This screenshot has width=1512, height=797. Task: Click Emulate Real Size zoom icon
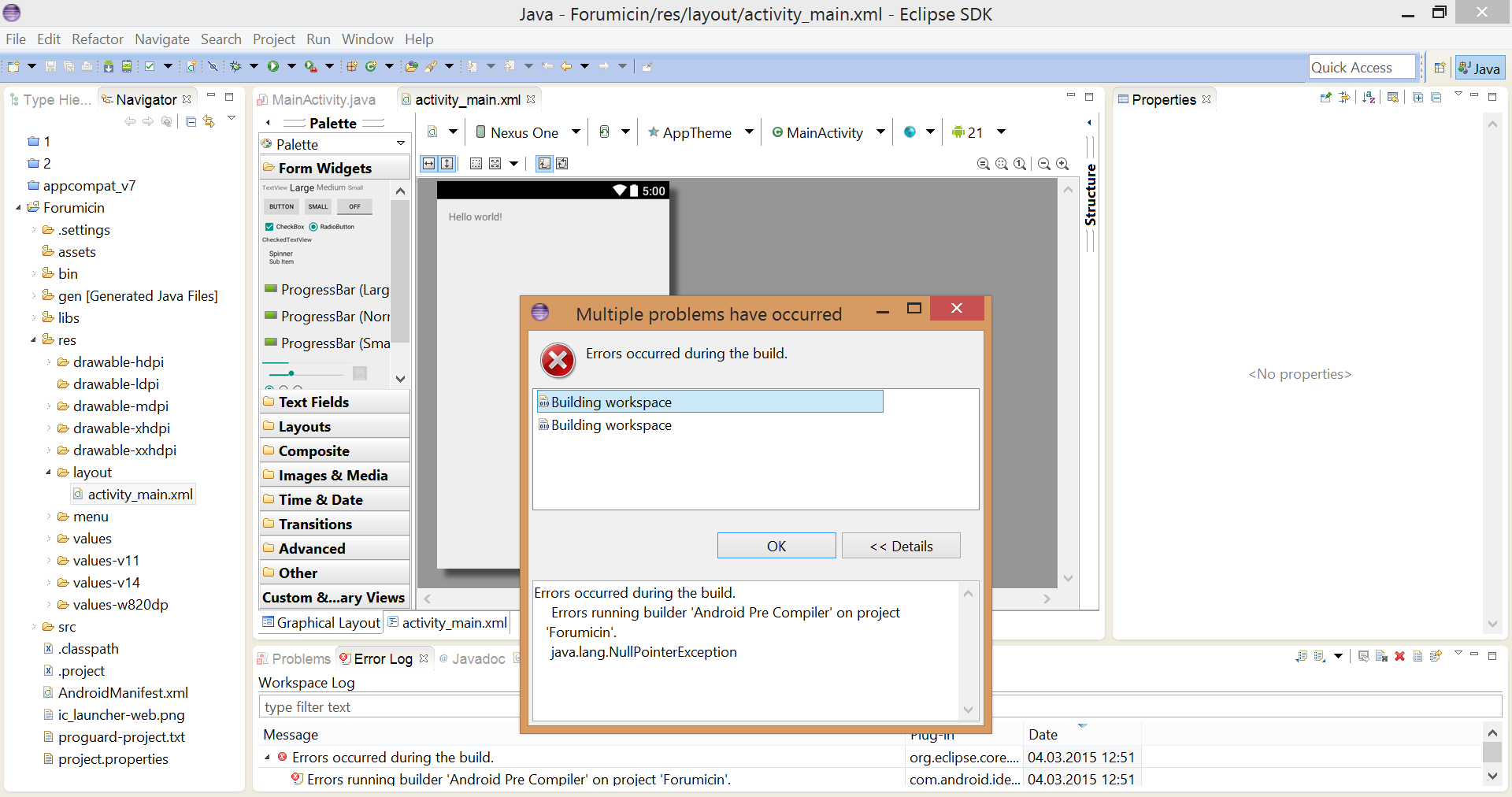tap(984, 164)
